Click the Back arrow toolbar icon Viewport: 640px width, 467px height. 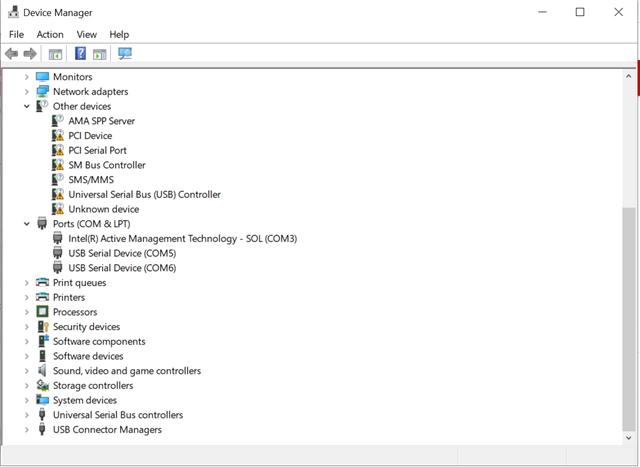pyautogui.click(x=11, y=53)
